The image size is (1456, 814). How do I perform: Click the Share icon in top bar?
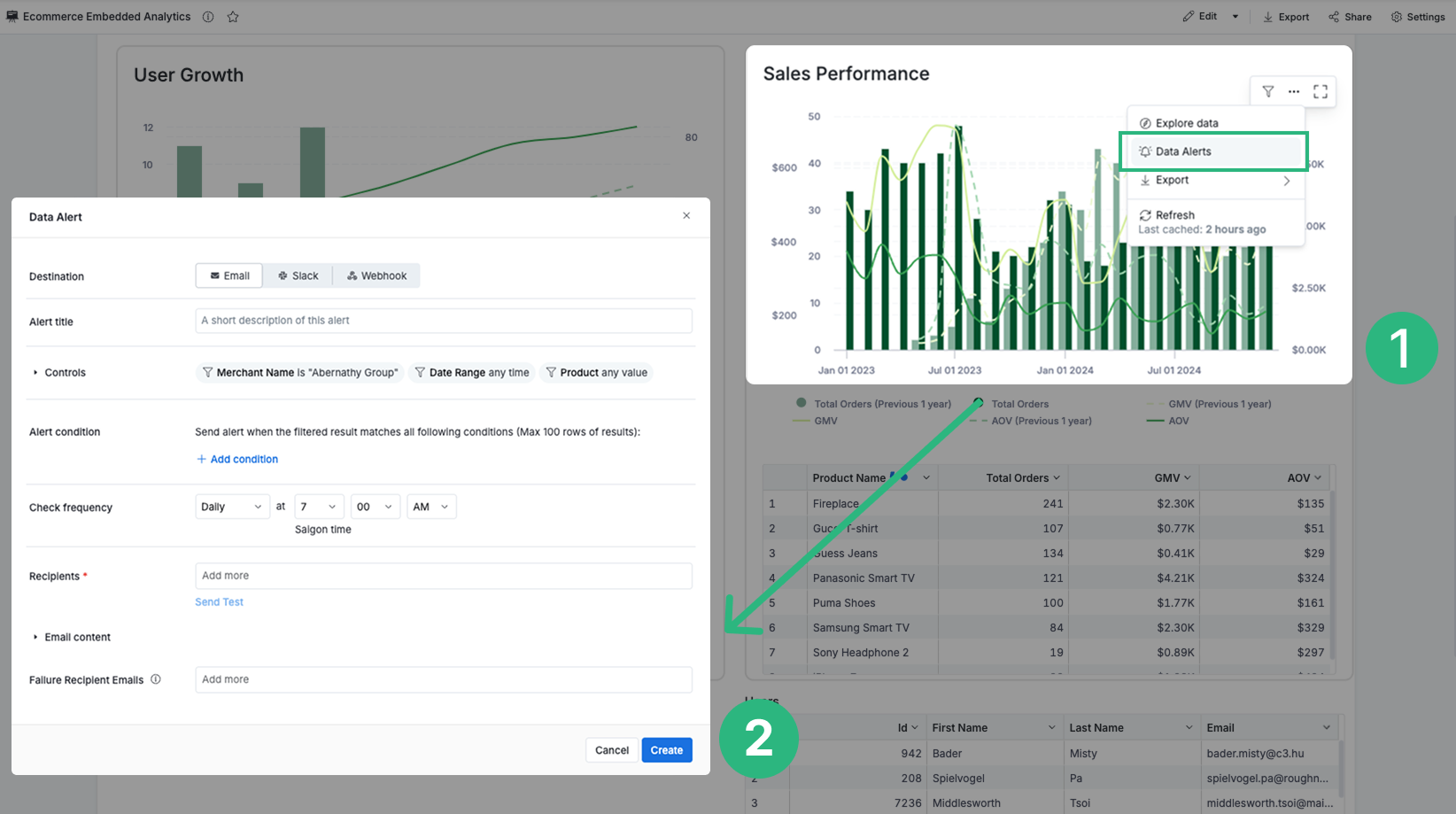pos(1349,17)
